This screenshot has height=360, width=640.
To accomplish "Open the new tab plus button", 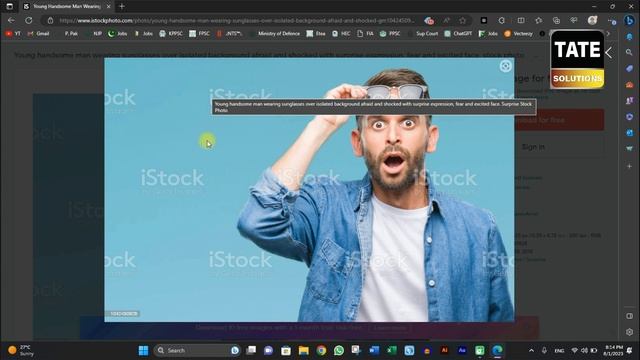I will pos(122,7).
